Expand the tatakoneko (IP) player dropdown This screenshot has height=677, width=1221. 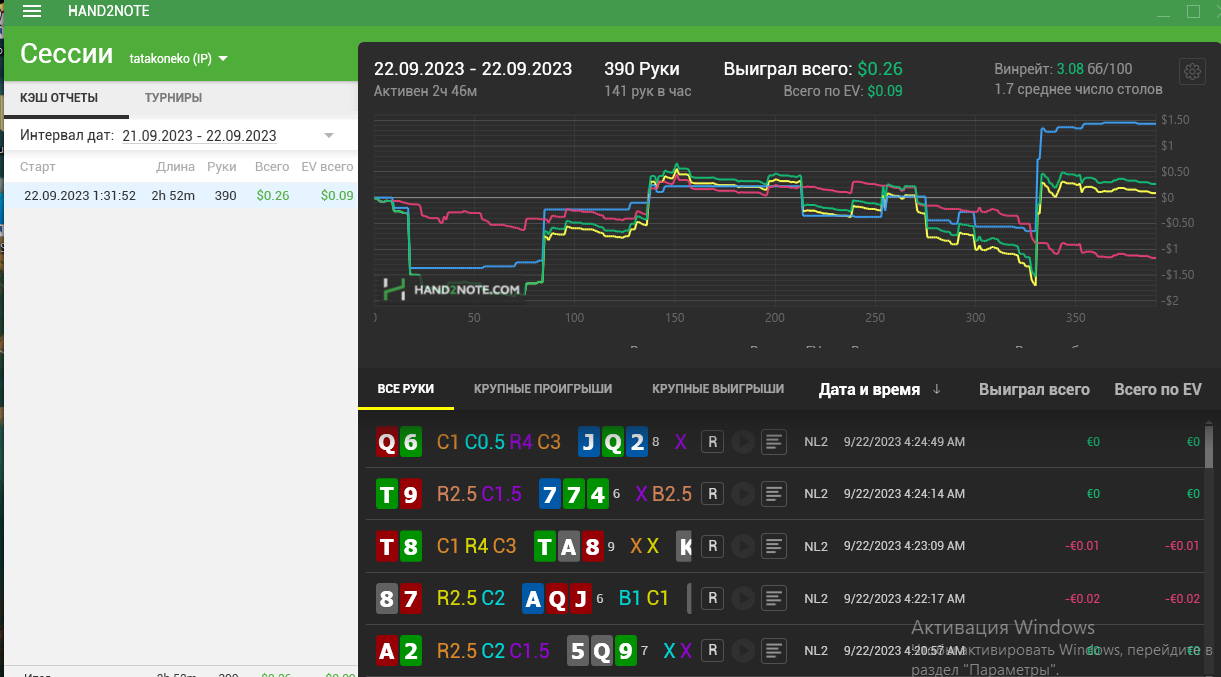click(179, 58)
